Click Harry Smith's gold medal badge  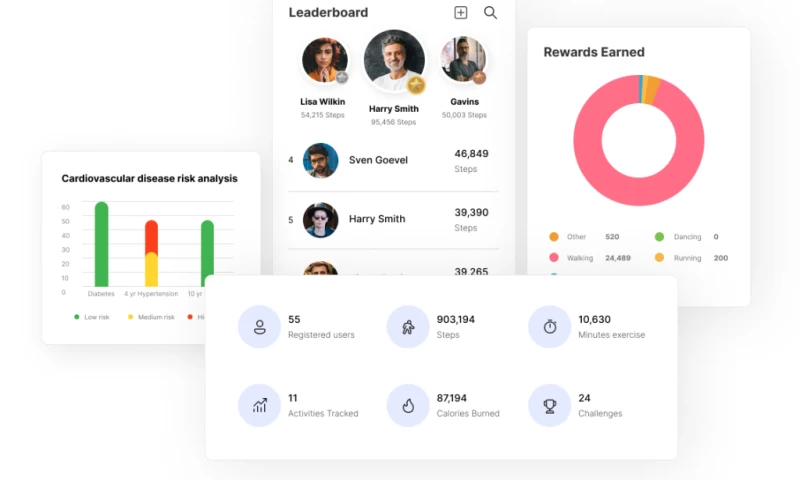(416, 85)
